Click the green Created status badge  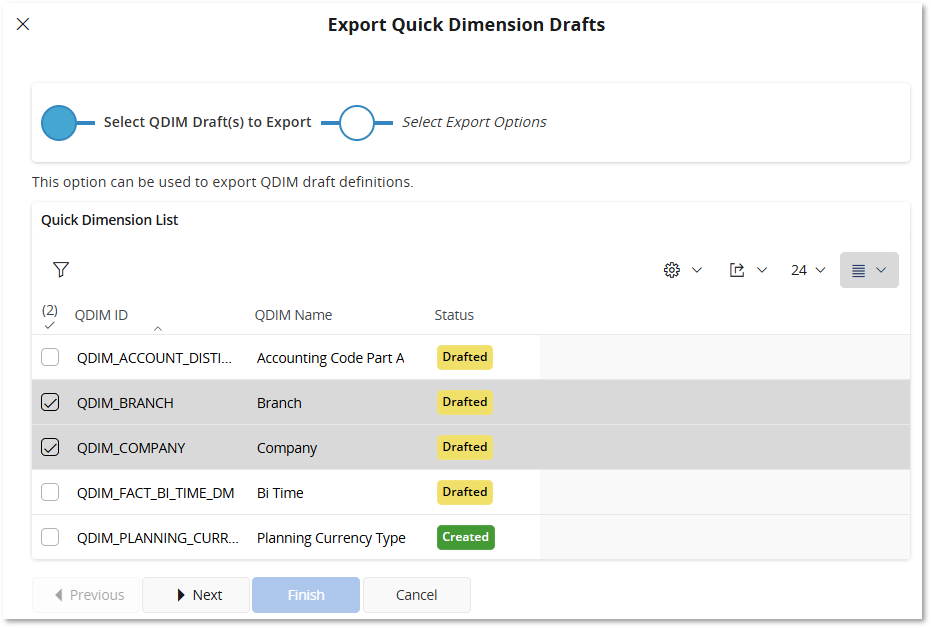point(466,537)
